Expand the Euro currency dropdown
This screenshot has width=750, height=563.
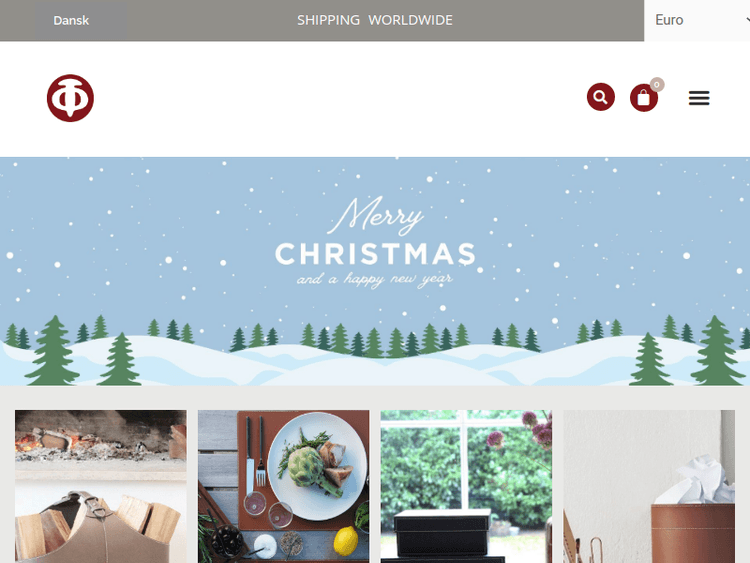coord(697,20)
